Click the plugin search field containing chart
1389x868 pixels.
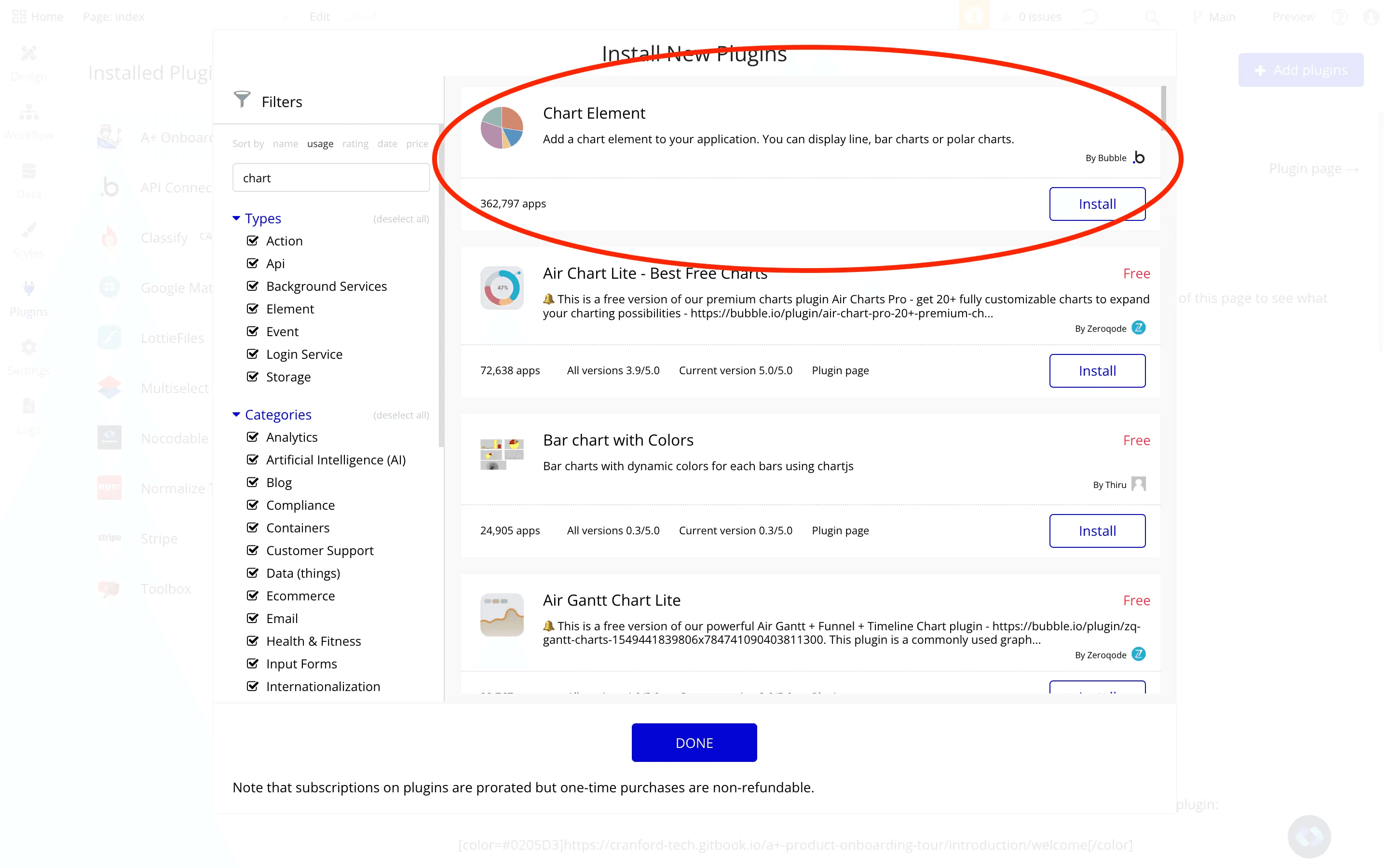click(x=330, y=178)
